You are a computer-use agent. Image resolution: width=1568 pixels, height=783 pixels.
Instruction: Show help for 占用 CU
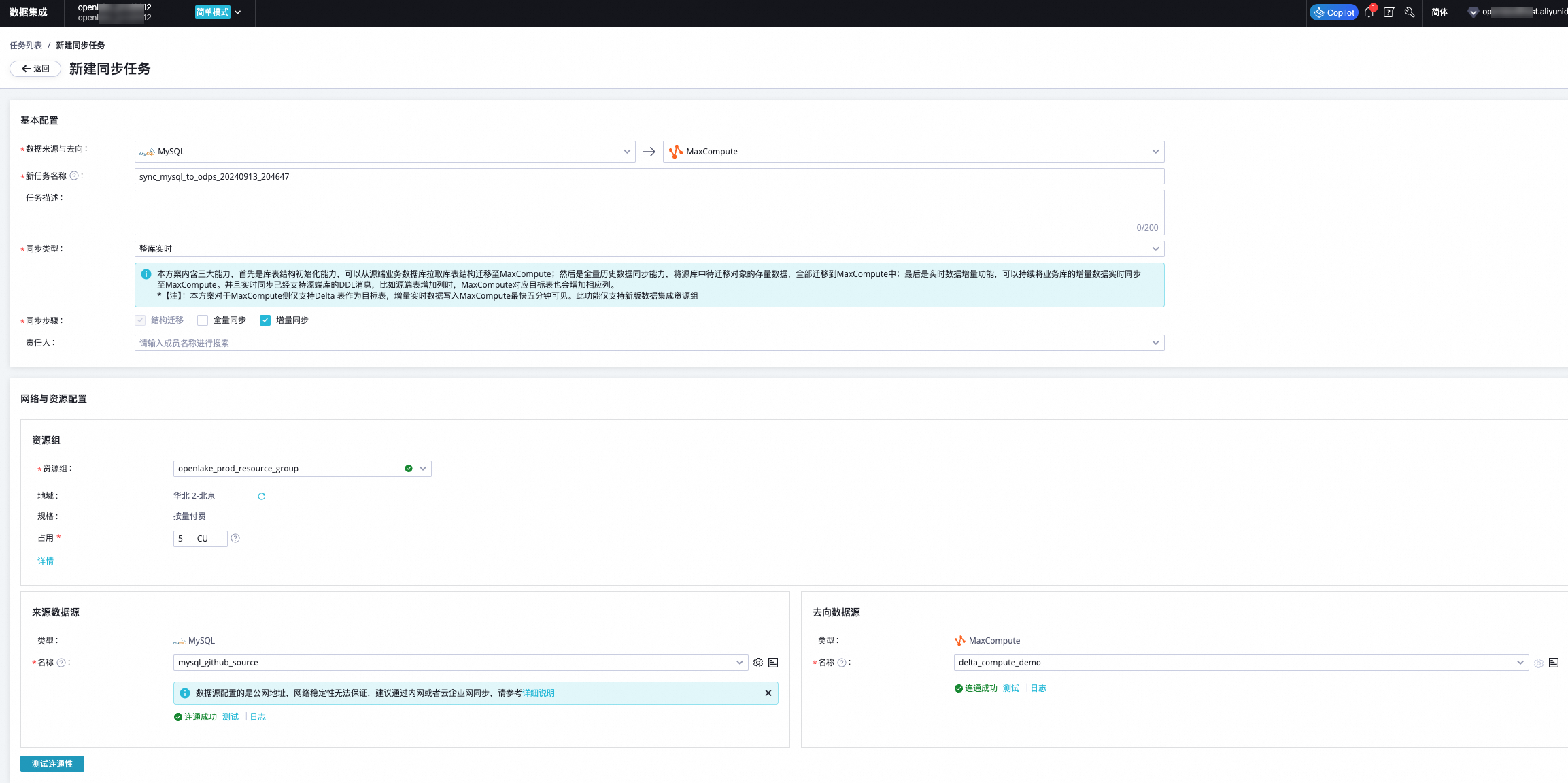235,538
